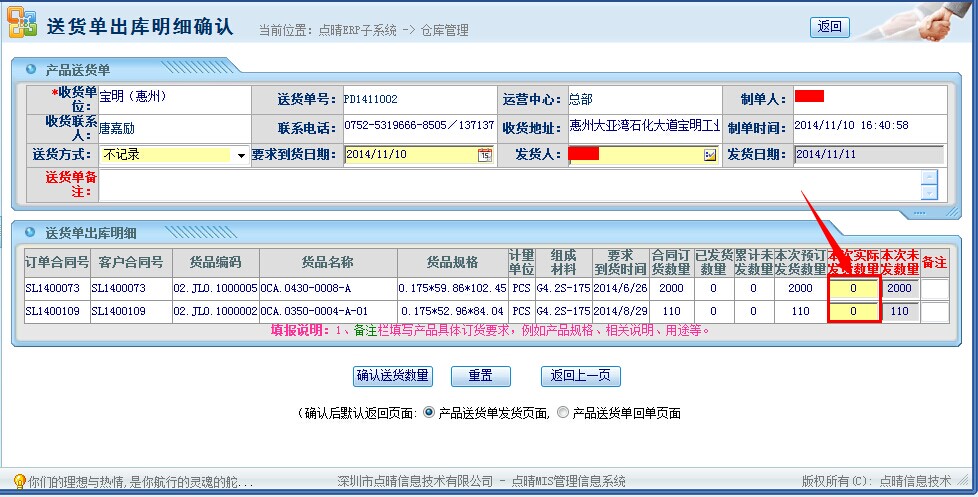Click scroll-down arrow of 送货单备注 box
Image resolution: width=978 pixels, height=497 pixels.
930,192
